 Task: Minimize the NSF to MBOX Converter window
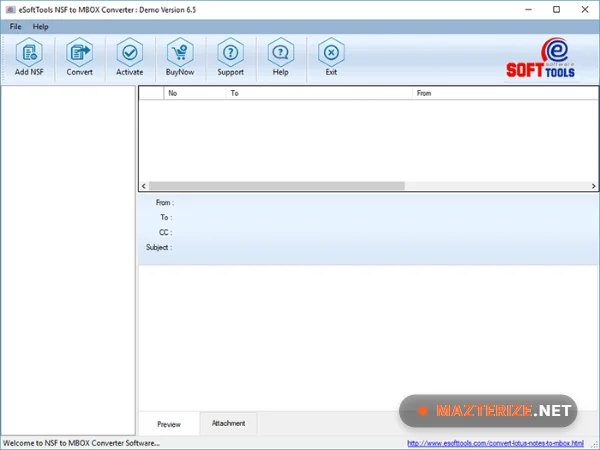click(x=528, y=10)
